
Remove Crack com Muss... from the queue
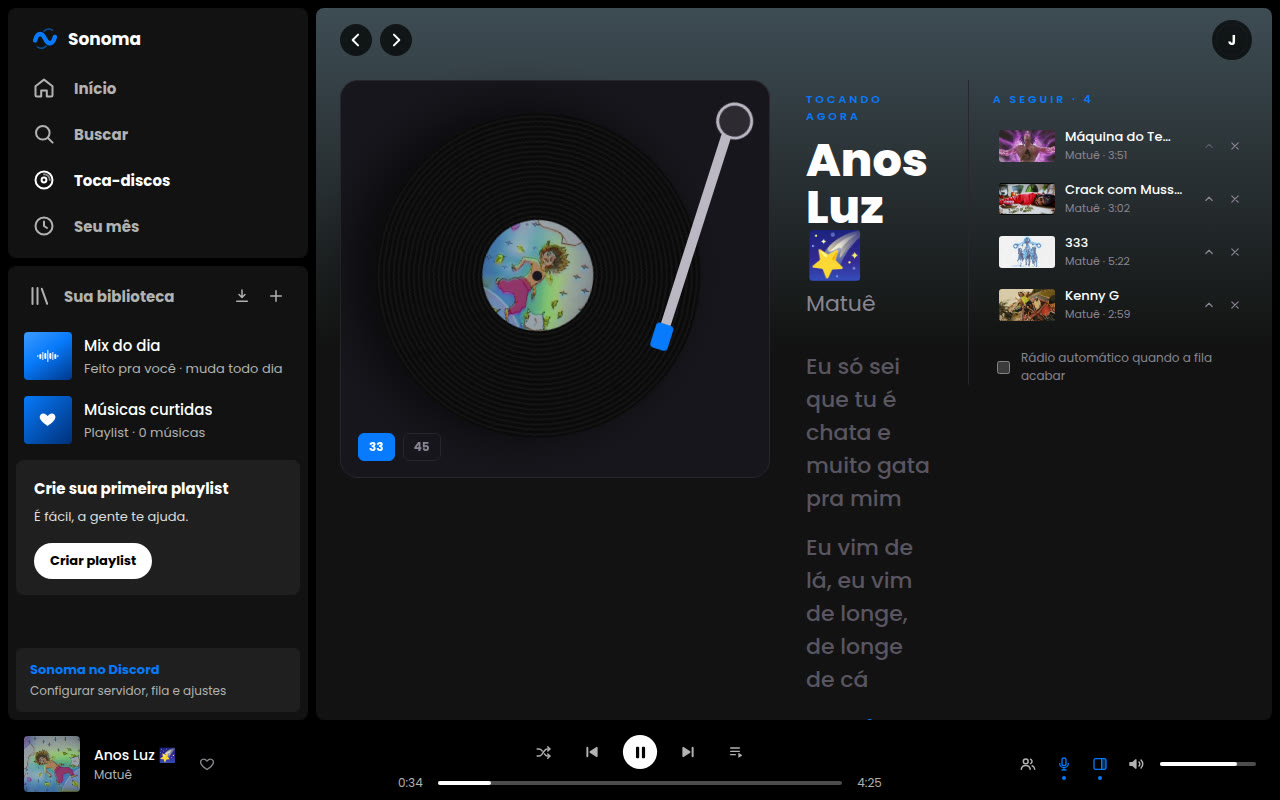(1235, 199)
